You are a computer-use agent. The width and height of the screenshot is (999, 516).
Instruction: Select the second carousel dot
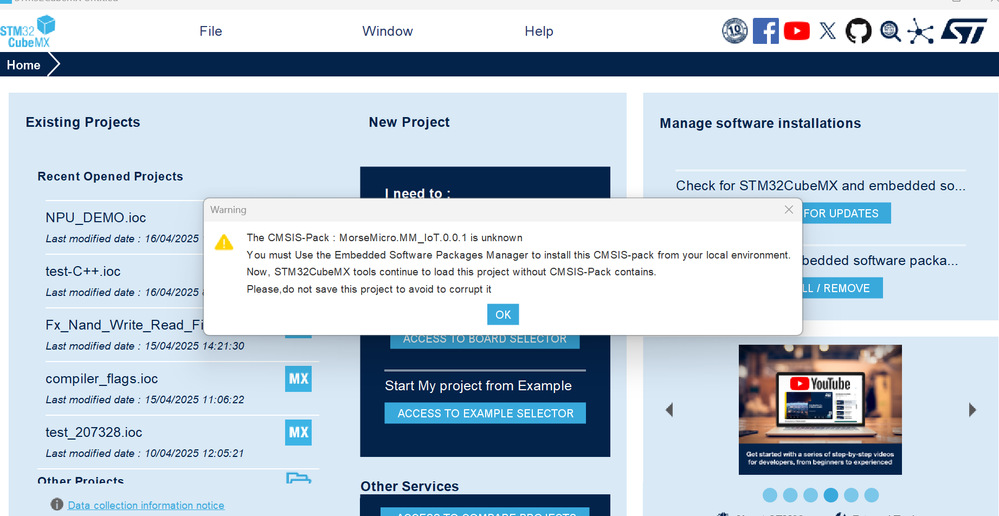click(790, 495)
